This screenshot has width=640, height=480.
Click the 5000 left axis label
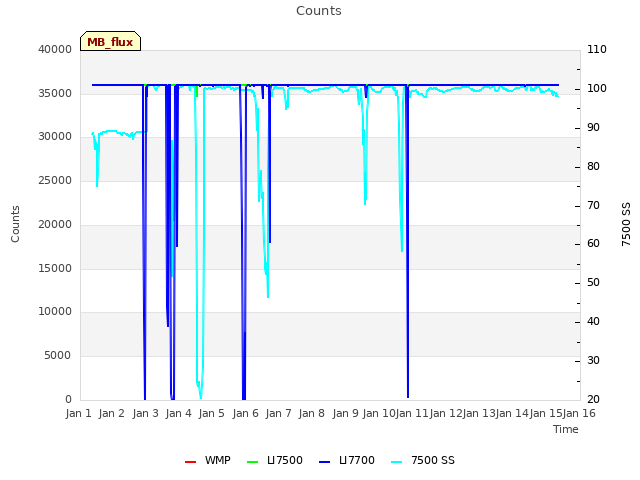[58, 356]
